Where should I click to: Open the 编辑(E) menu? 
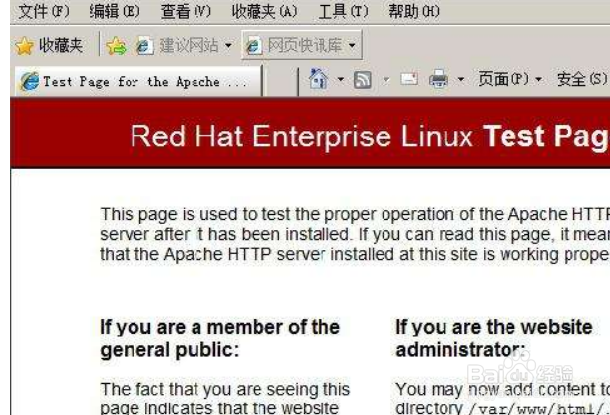coord(114,11)
